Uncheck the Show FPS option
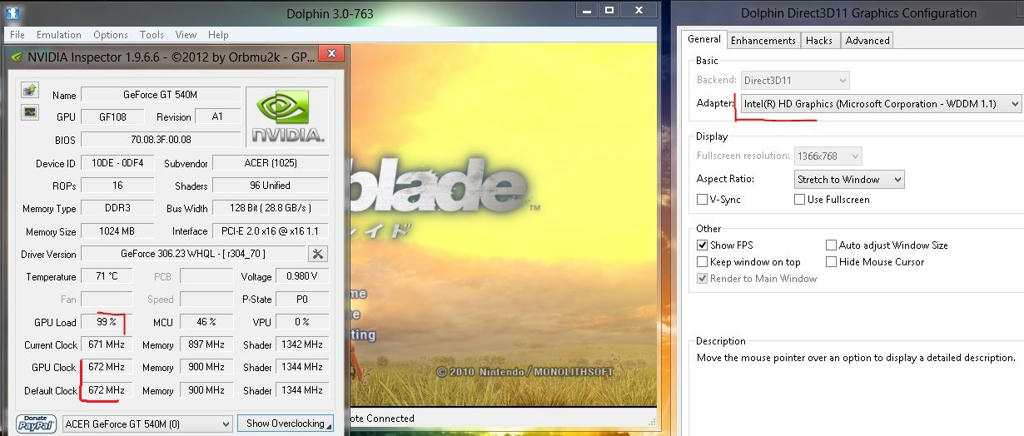1024x436 pixels. coord(702,245)
